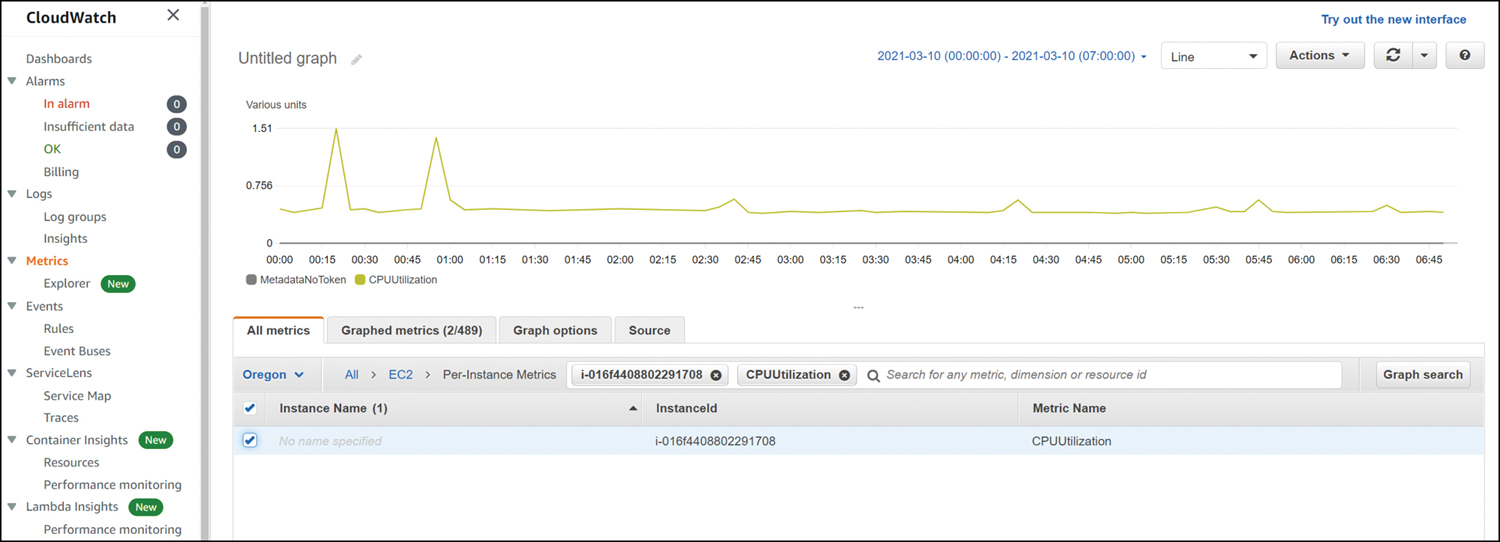Collapse the ServiceLens section in sidebar
The image size is (1500, 542).
point(12,373)
